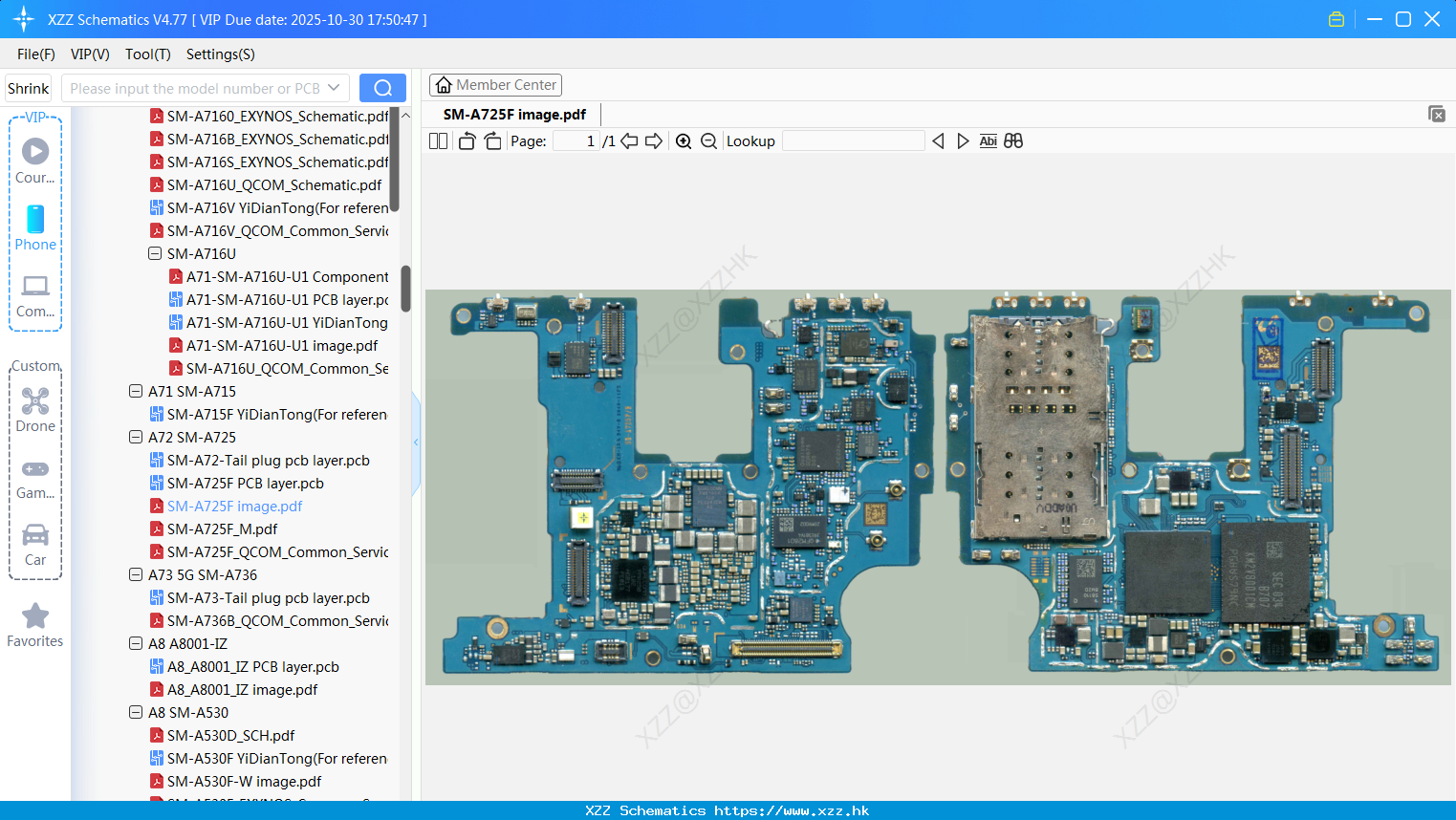Toggle Abi whole-word match icon

pyautogui.click(x=988, y=141)
